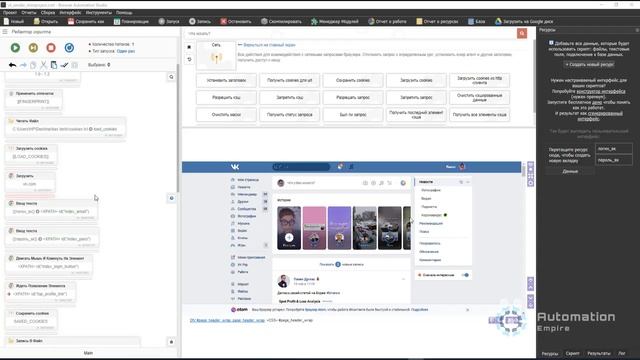Click the blue redo arrow in script editor
This screenshot has height=360, width=640.
23,65
